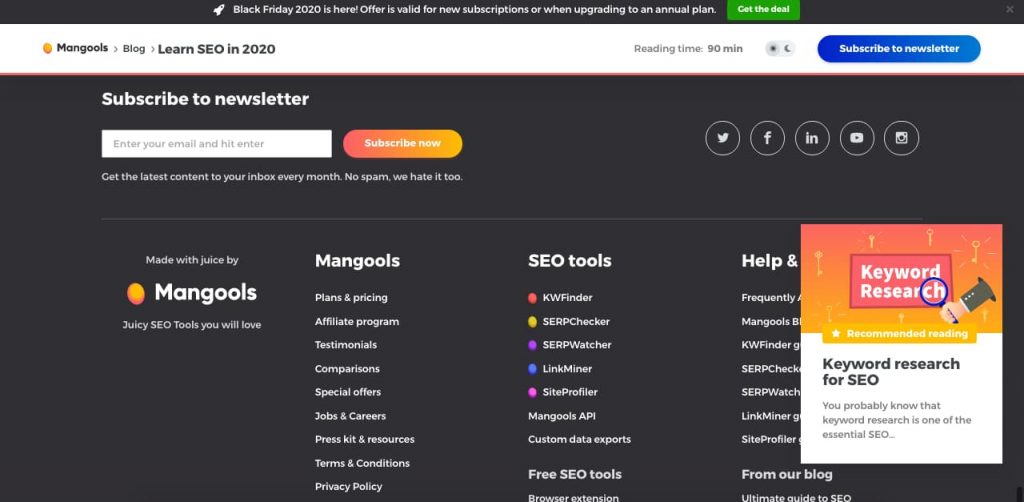Close the Black Friday banner

tap(1010, 10)
